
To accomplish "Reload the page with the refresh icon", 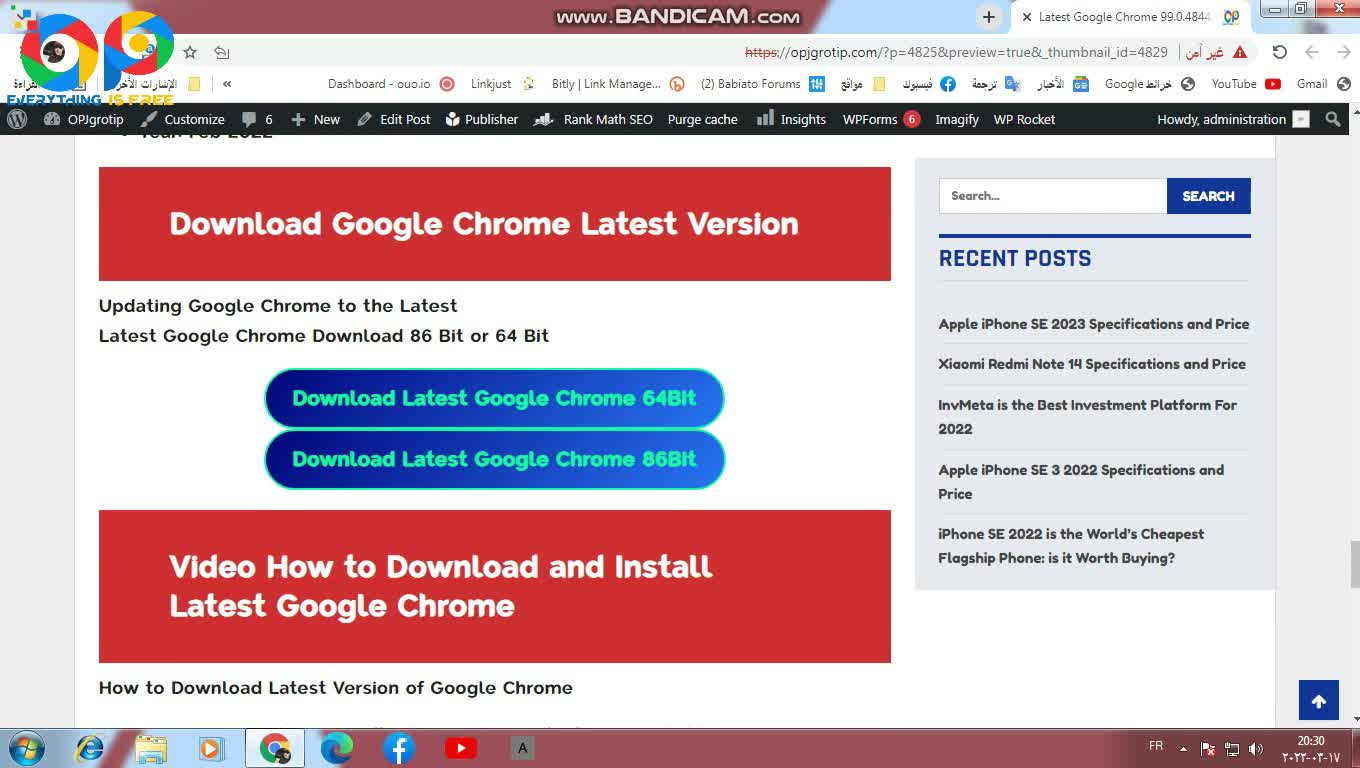I will [x=1279, y=52].
